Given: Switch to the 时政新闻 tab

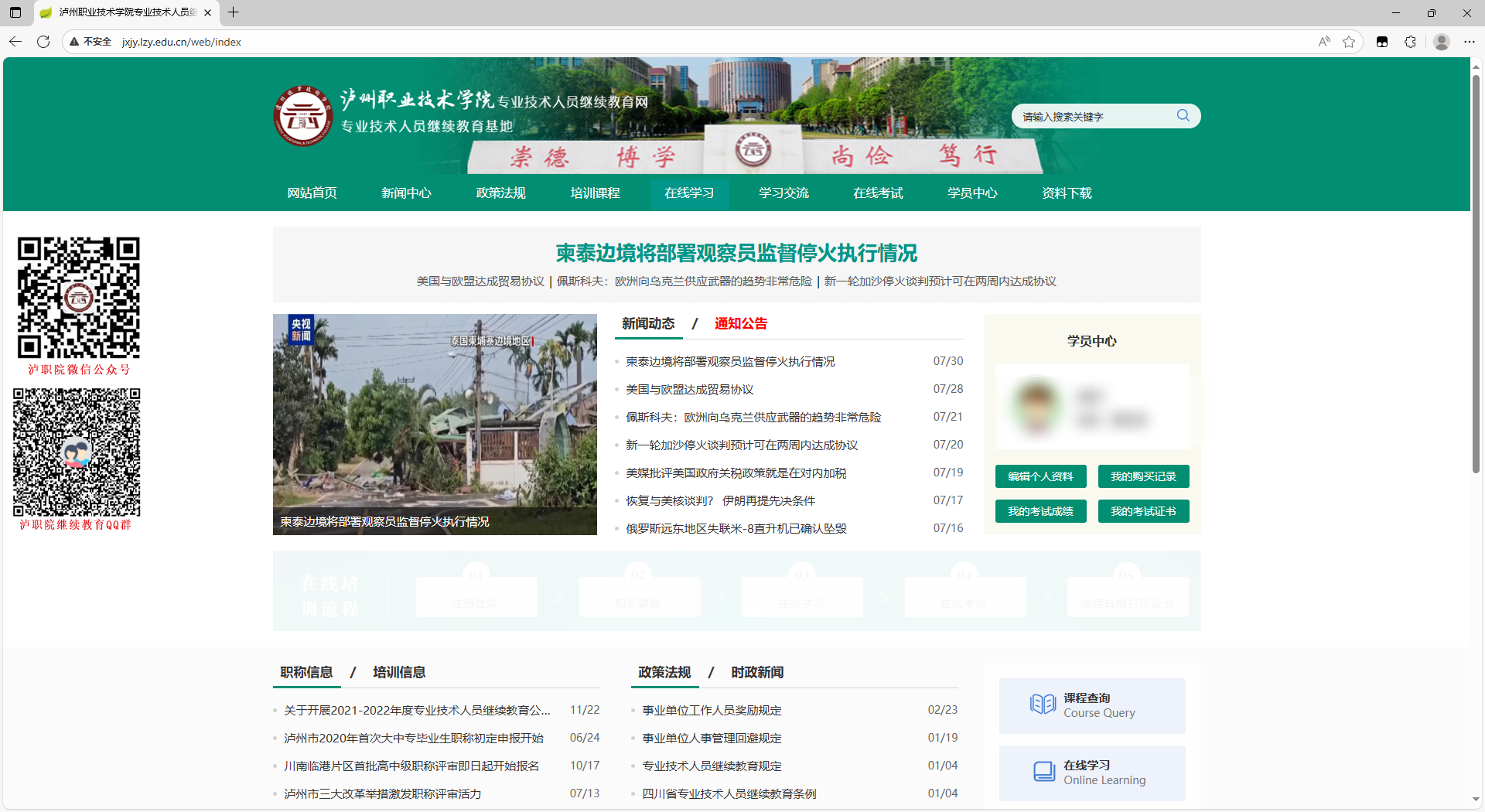Looking at the screenshot, I should pos(757,673).
